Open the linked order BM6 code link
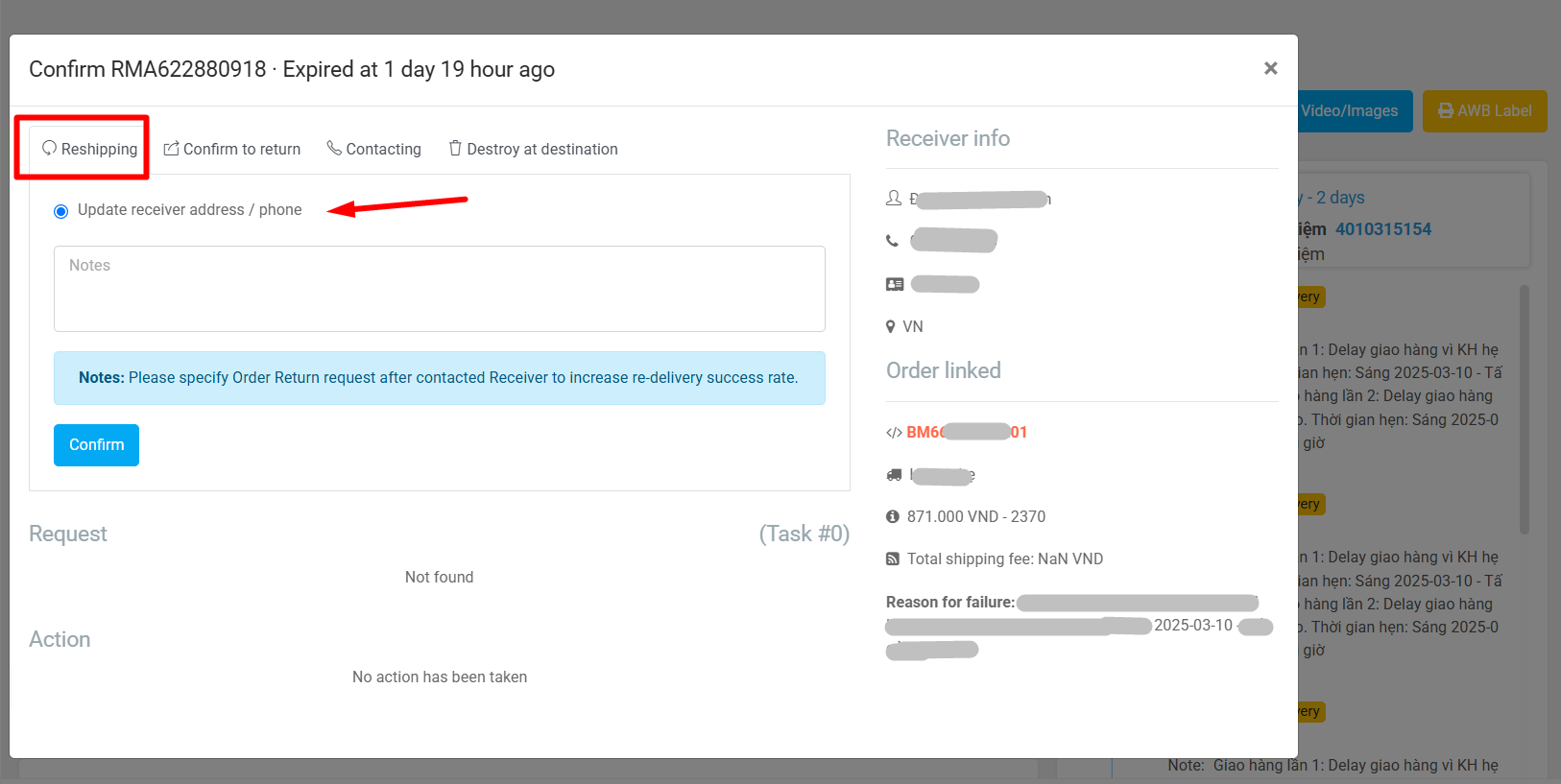 pos(966,433)
